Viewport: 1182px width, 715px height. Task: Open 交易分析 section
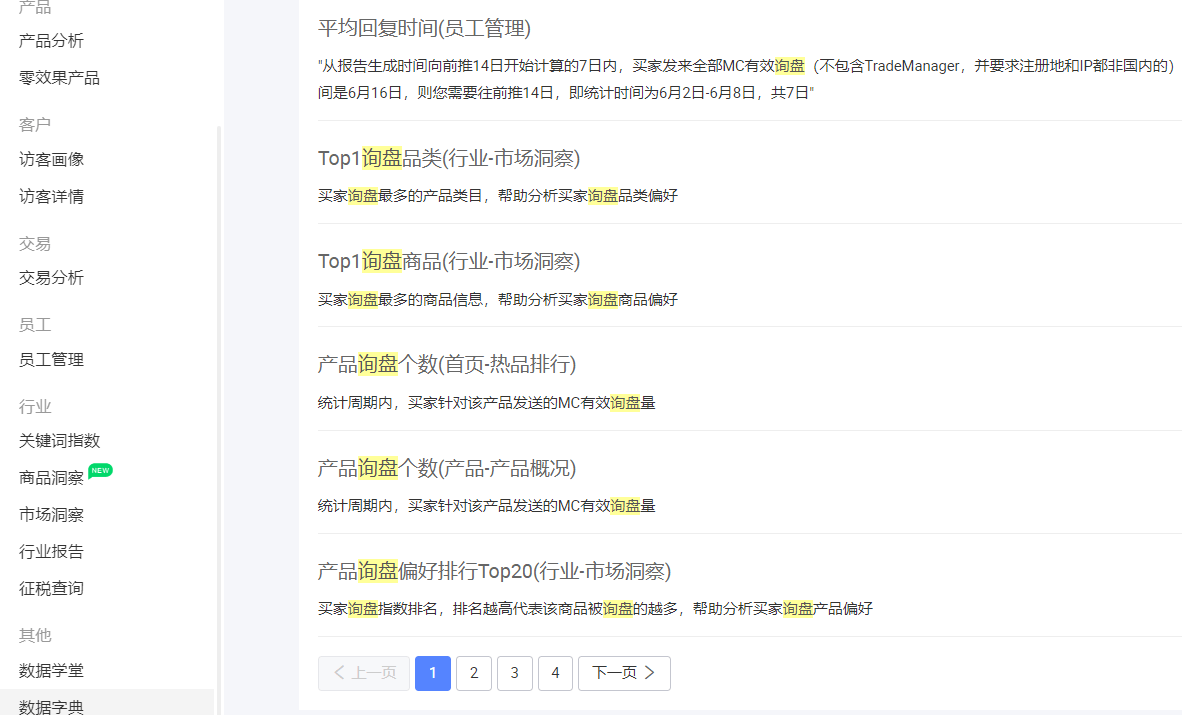tap(51, 278)
